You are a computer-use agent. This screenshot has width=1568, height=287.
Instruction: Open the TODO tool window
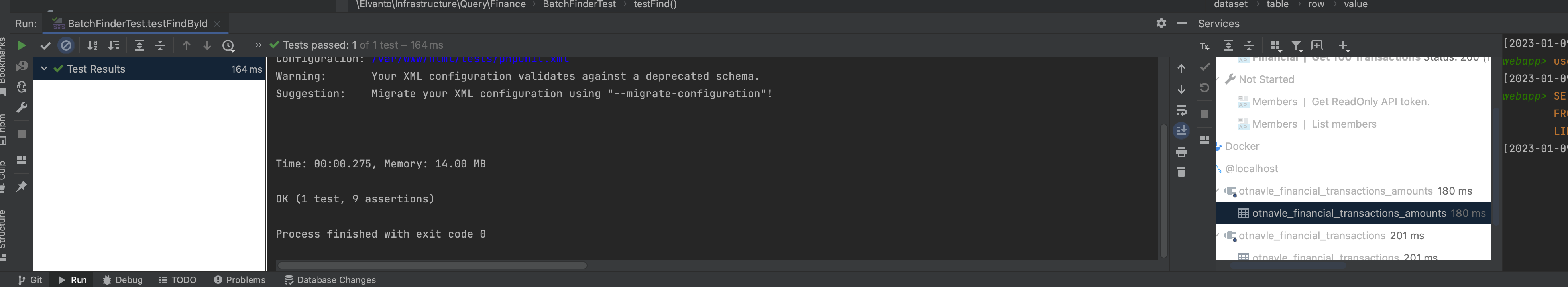click(178, 280)
